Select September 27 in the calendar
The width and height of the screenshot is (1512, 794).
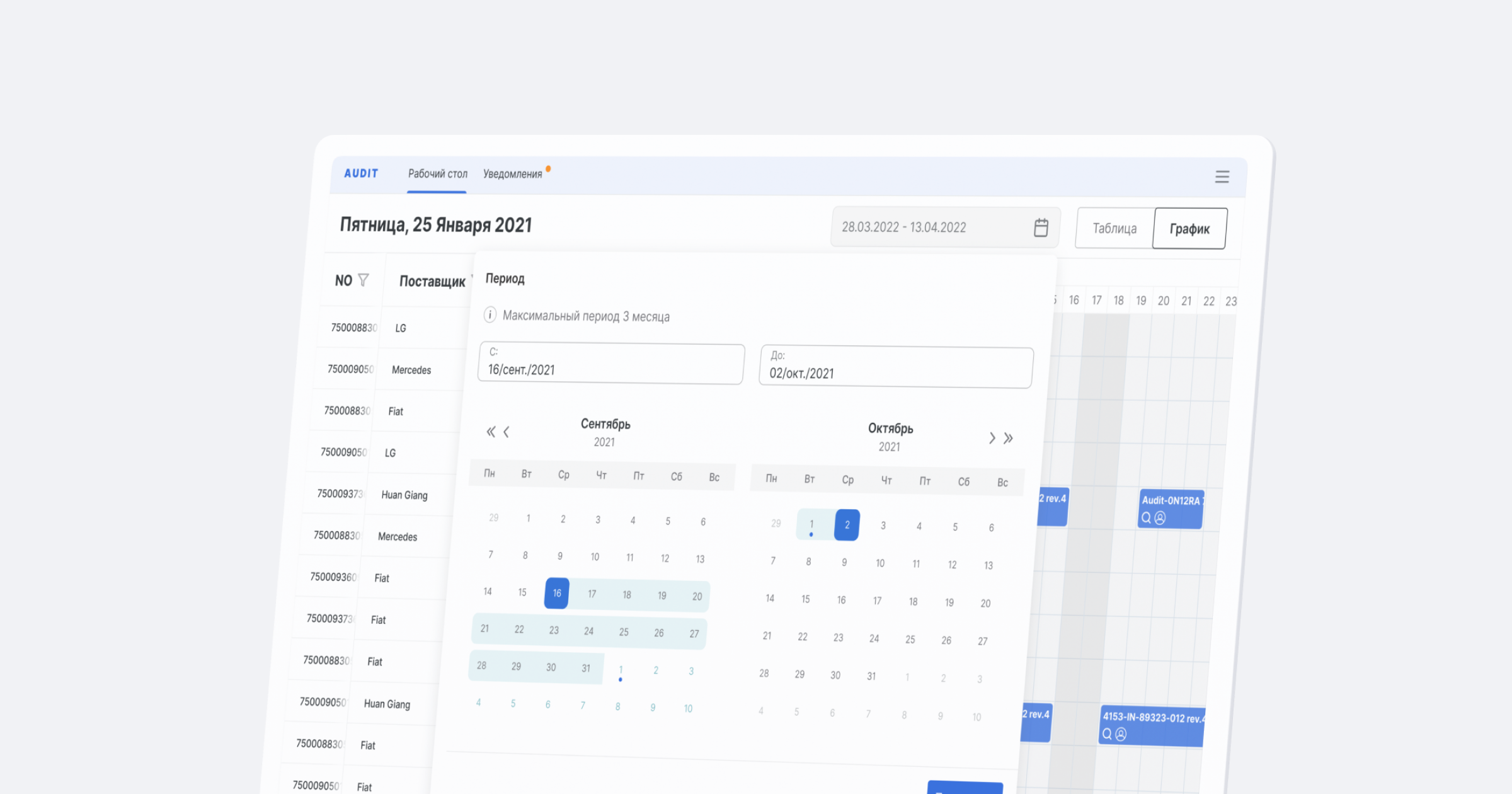pos(694,634)
